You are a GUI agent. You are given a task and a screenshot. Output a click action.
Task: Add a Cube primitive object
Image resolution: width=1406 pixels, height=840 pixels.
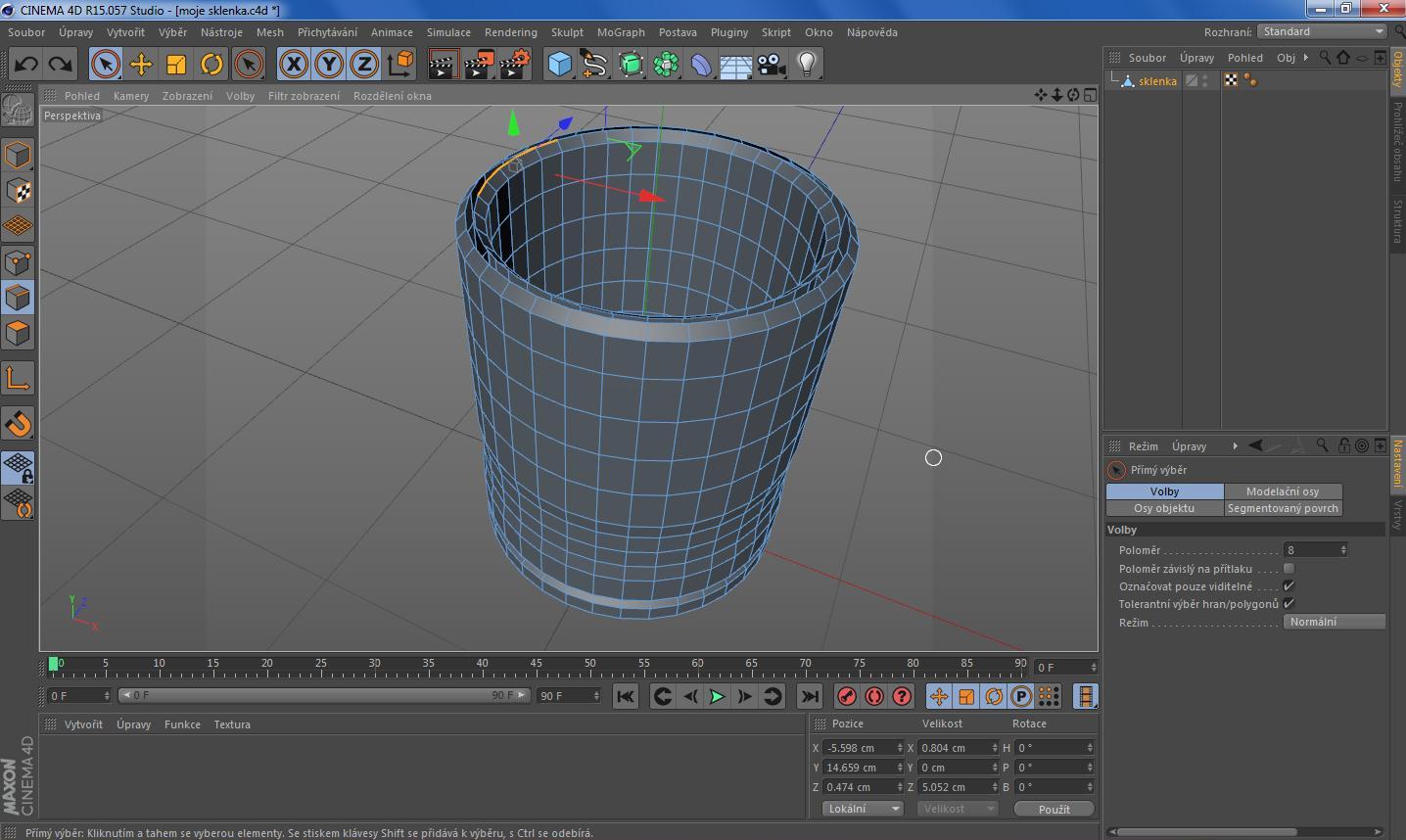pos(559,65)
